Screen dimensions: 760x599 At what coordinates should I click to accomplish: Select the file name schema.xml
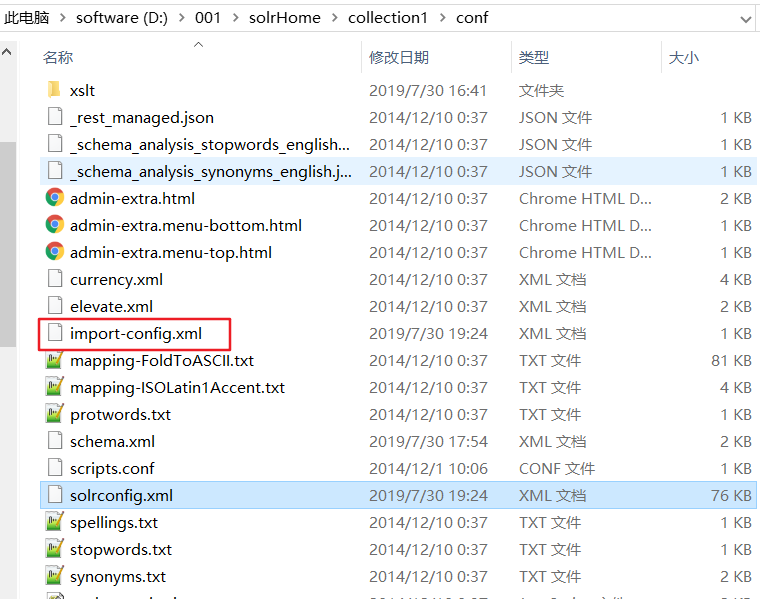112,441
